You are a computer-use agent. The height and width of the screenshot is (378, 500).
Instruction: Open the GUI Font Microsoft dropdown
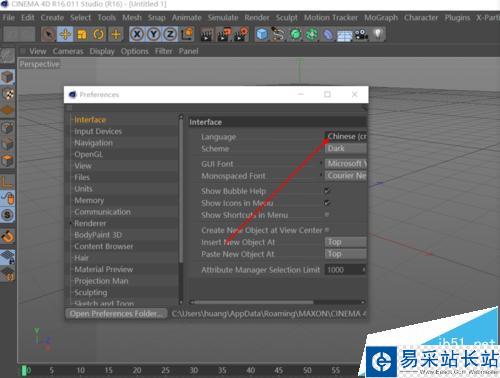[346, 164]
